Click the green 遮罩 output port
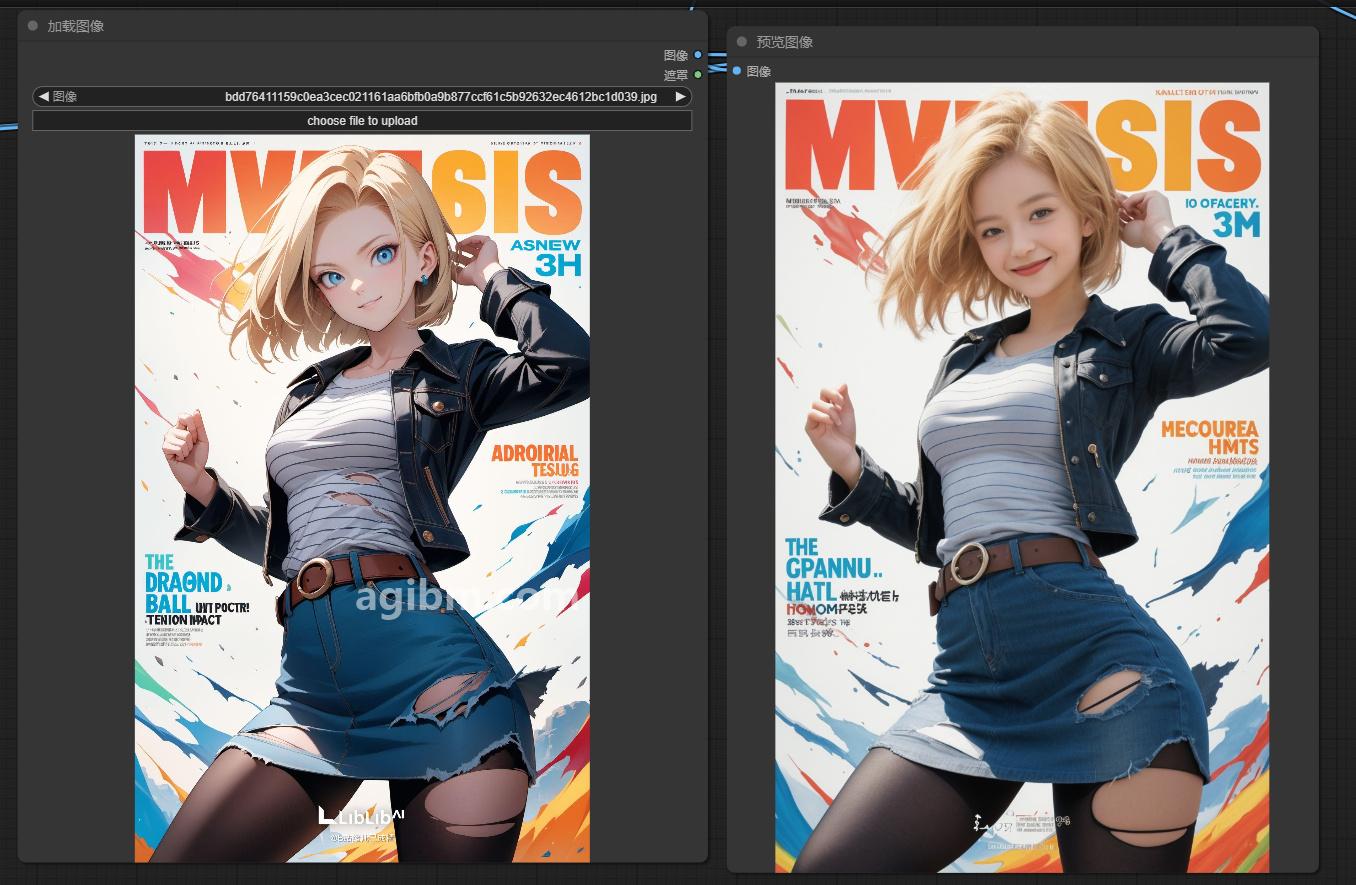 698,75
